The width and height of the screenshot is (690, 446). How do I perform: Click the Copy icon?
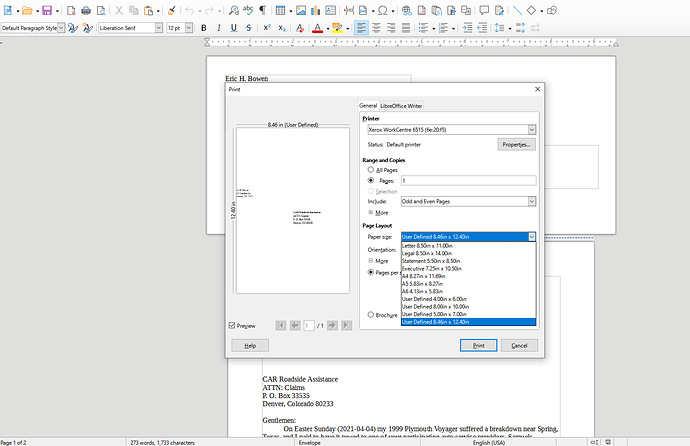[134, 10]
